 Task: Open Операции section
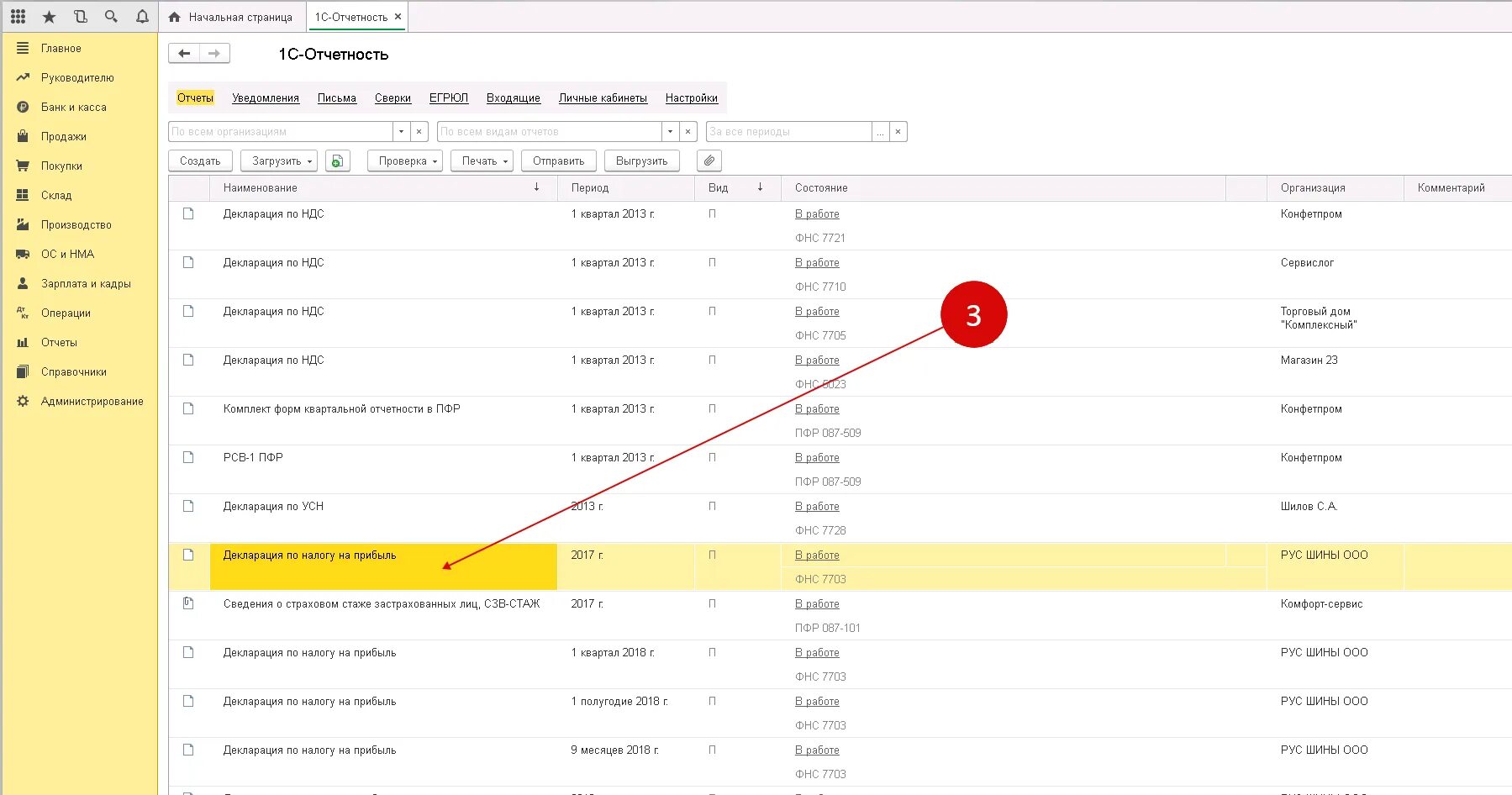click(x=66, y=313)
